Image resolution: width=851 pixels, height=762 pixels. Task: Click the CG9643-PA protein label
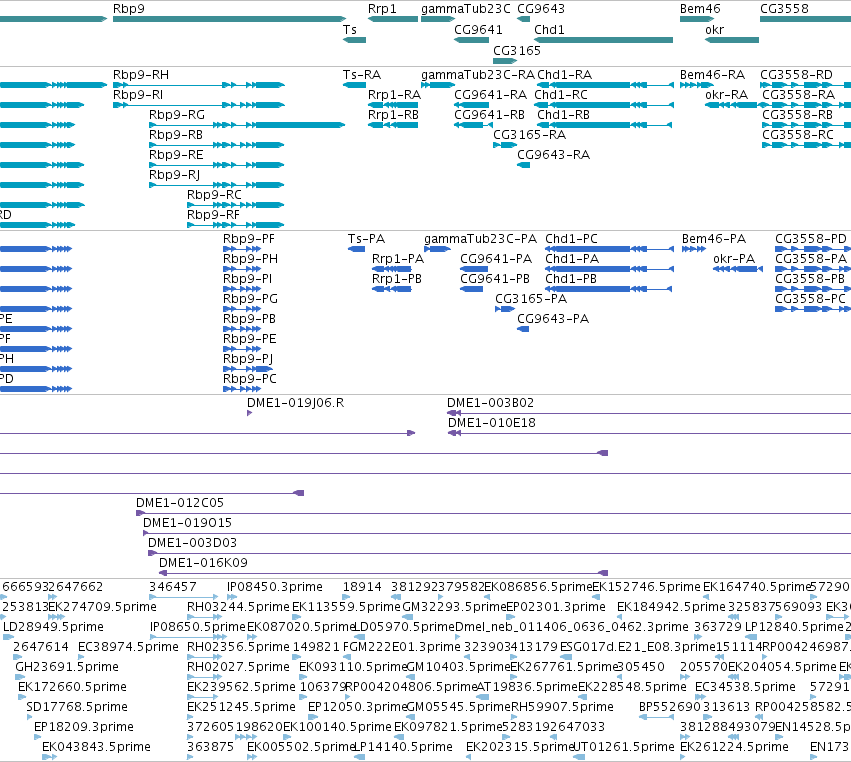click(553, 319)
